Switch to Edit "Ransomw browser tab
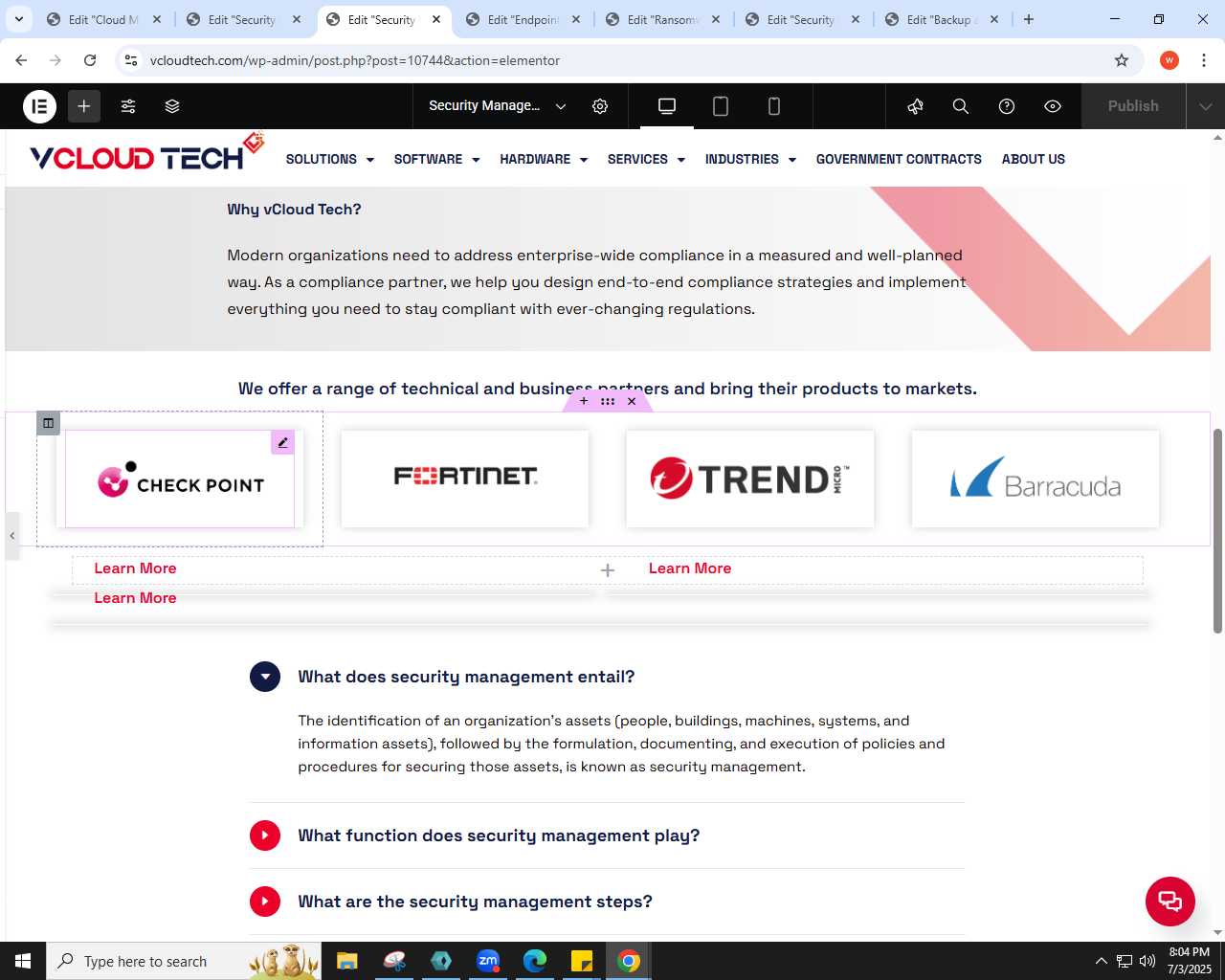This screenshot has height=980, width=1225. 662,19
